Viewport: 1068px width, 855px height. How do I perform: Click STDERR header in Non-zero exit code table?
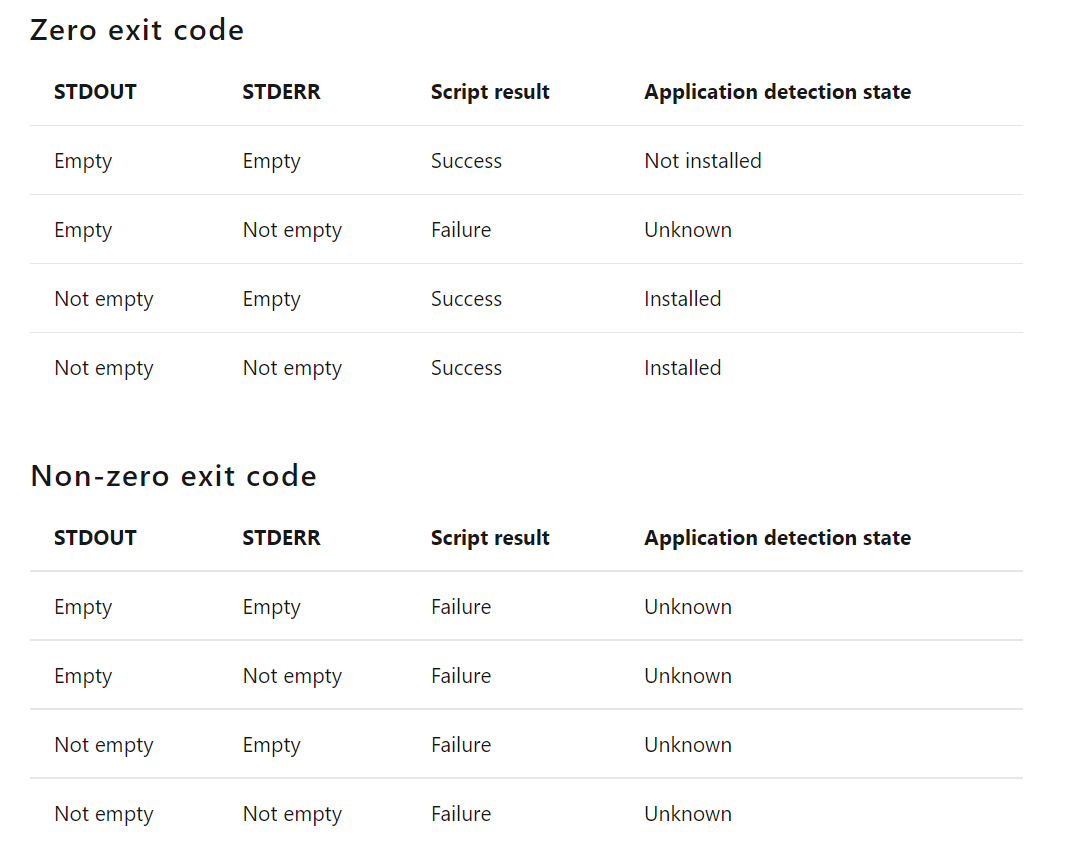point(281,538)
